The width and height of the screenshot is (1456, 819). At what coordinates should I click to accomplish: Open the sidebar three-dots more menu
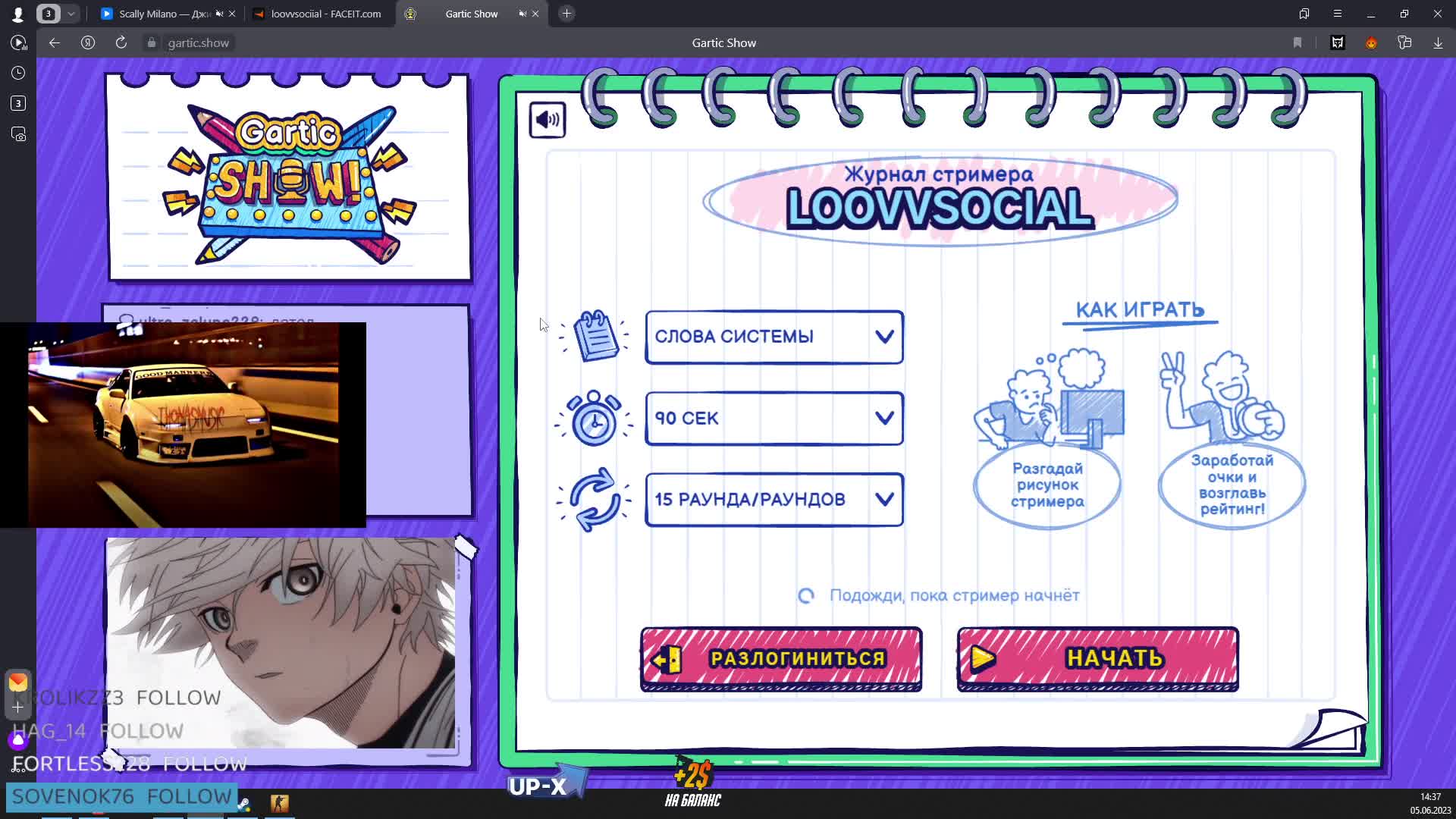17,770
